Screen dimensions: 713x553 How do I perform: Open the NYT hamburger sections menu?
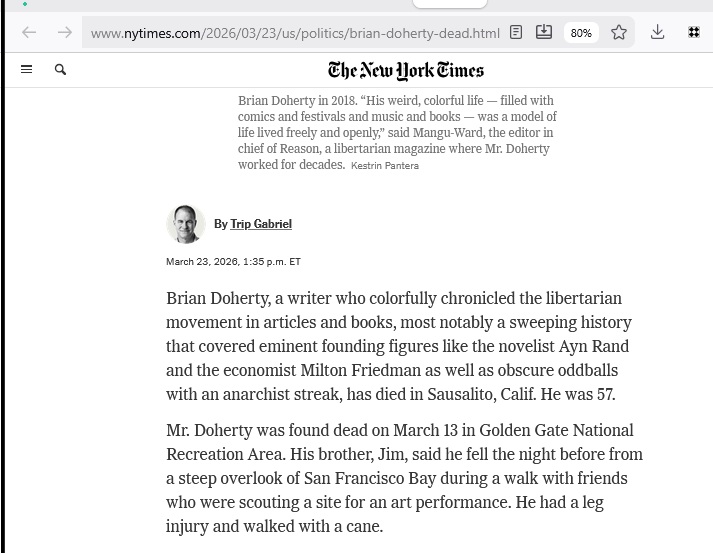(27, 70)
